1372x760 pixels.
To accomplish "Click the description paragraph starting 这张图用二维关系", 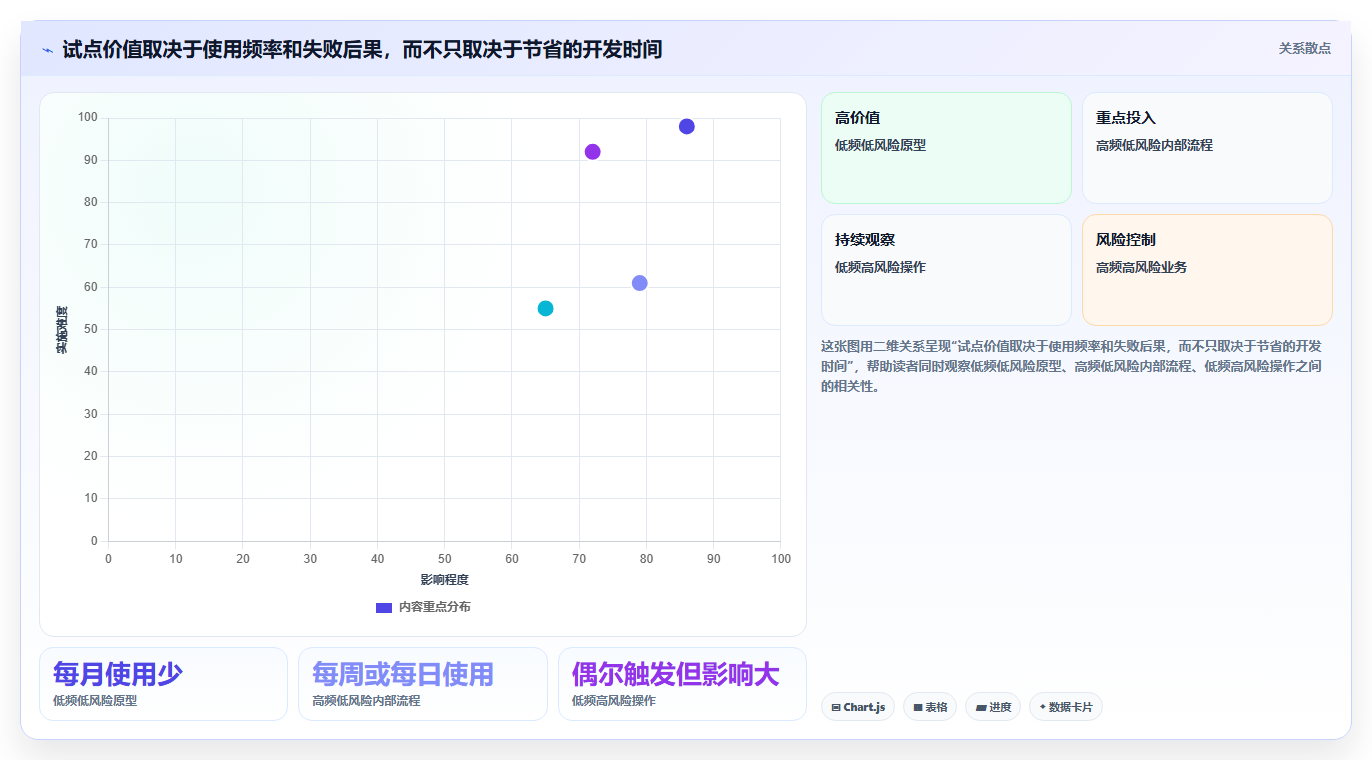I will pos(1072,366).
